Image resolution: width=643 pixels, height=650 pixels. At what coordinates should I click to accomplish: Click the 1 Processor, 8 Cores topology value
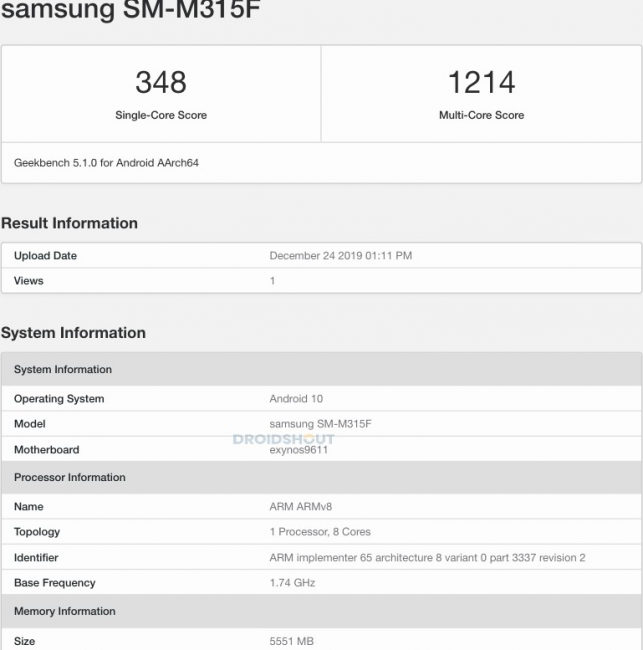(320, 532)
